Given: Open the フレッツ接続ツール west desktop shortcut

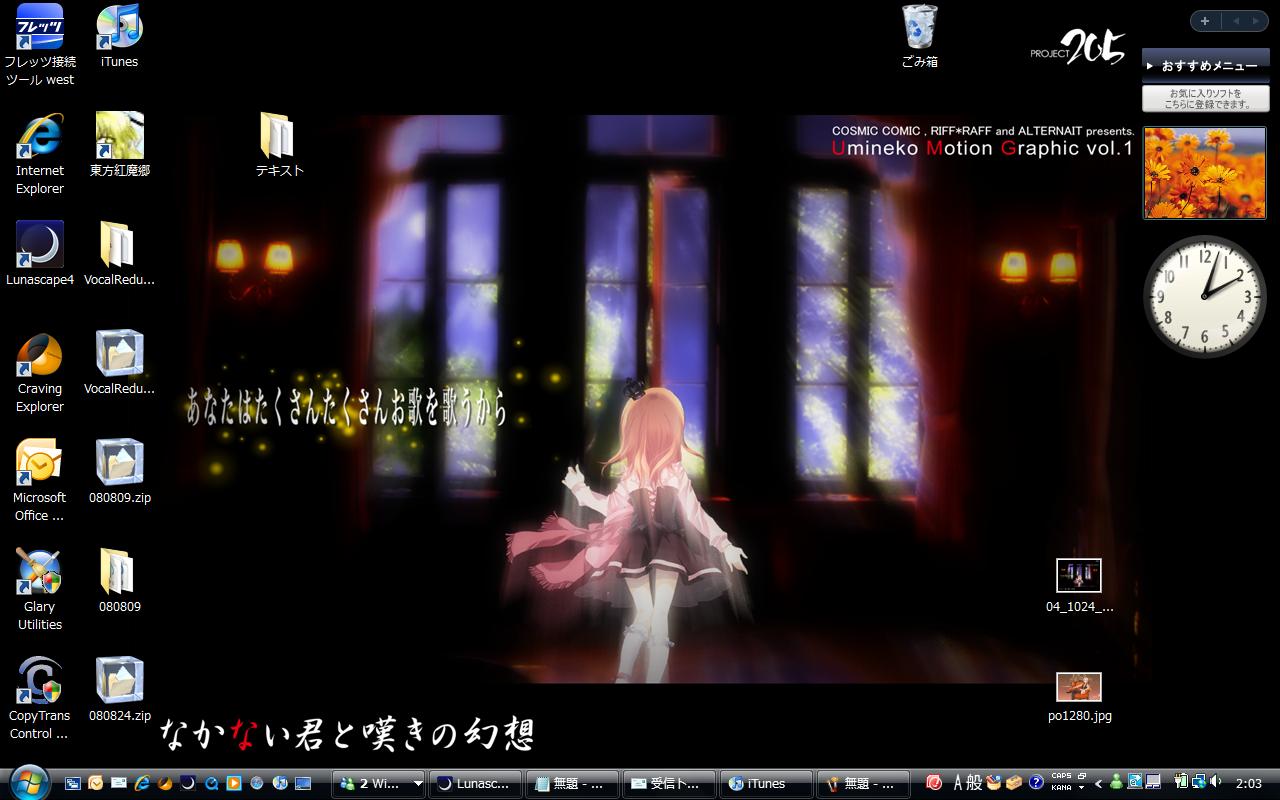Looking at the screenshot, I should point(40,45).
